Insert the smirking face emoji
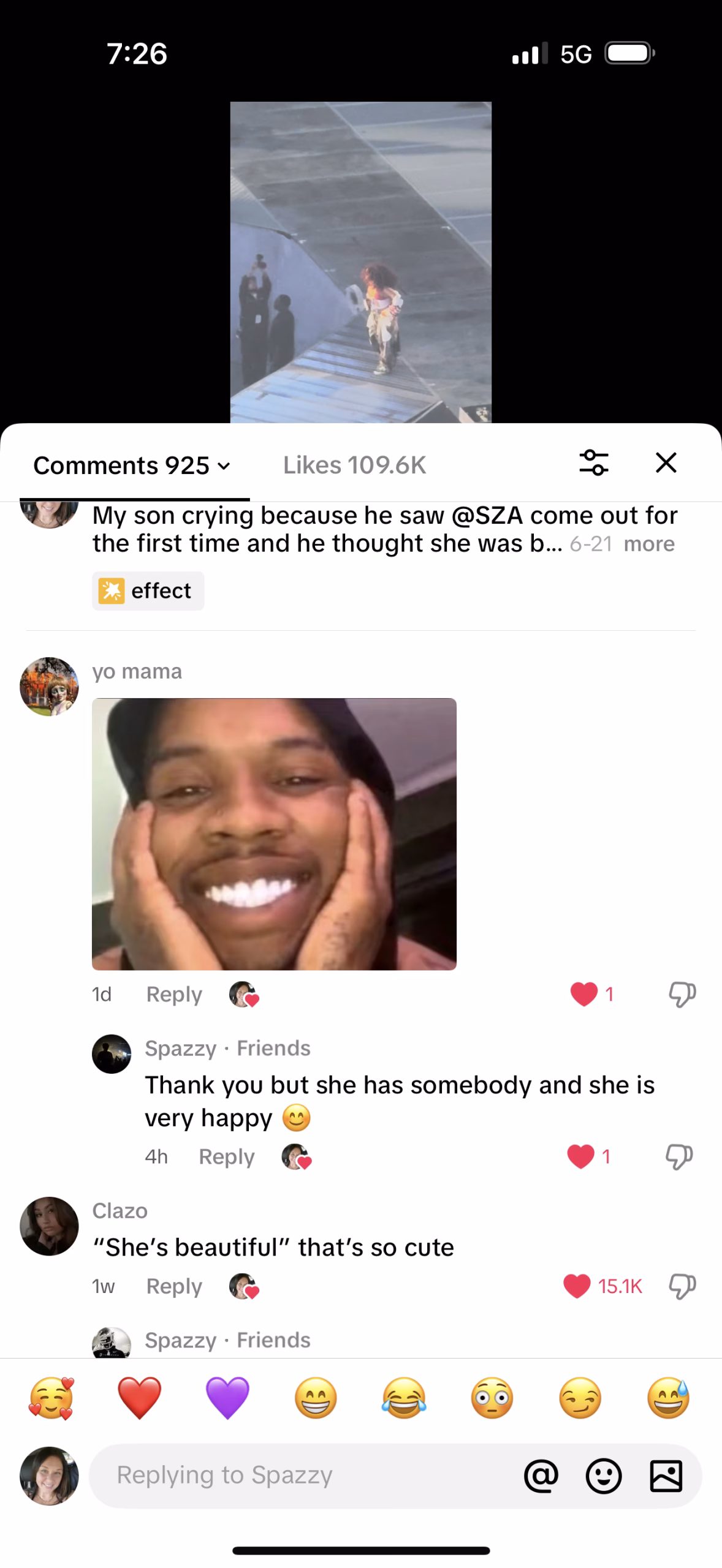 (580, 1398)
